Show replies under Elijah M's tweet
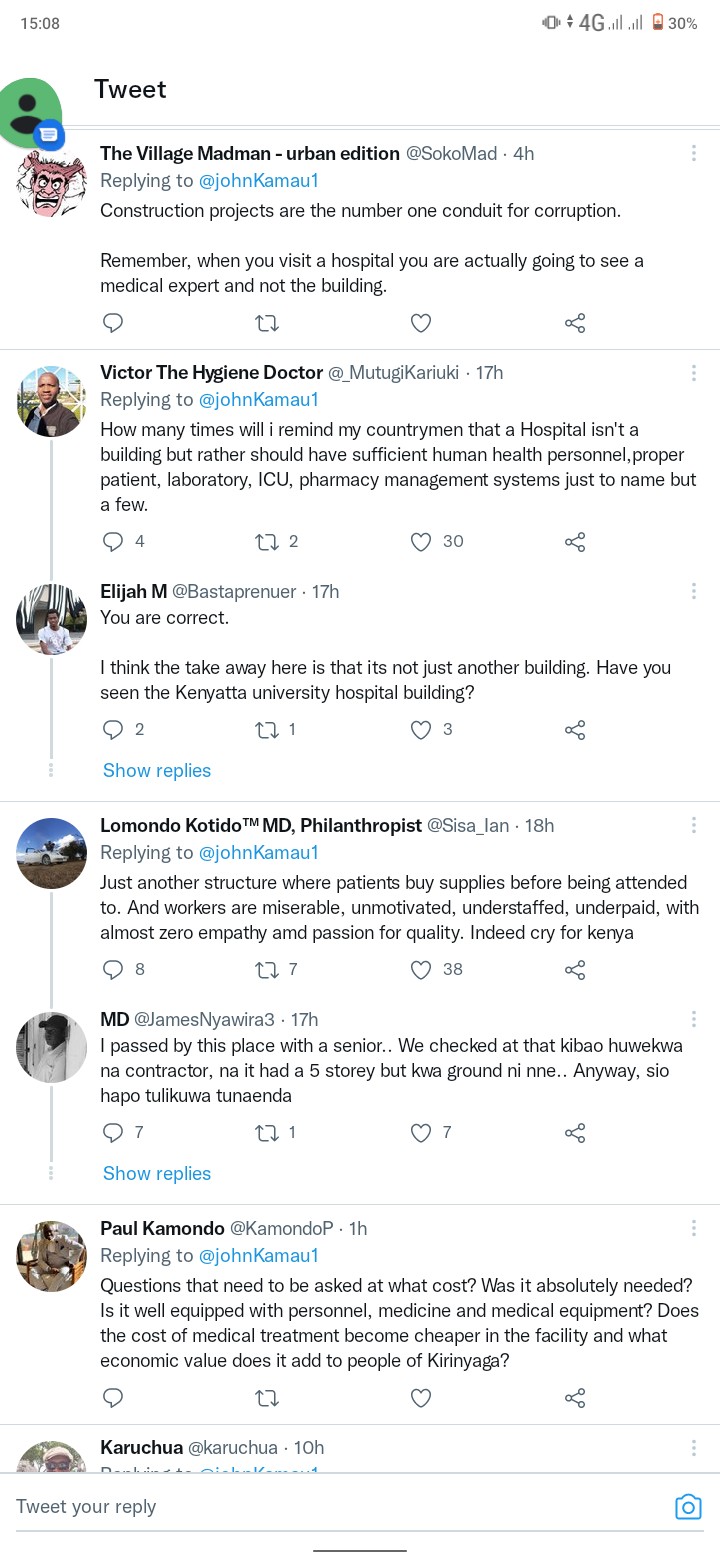The image size is (720, 1560). [157, 771]
